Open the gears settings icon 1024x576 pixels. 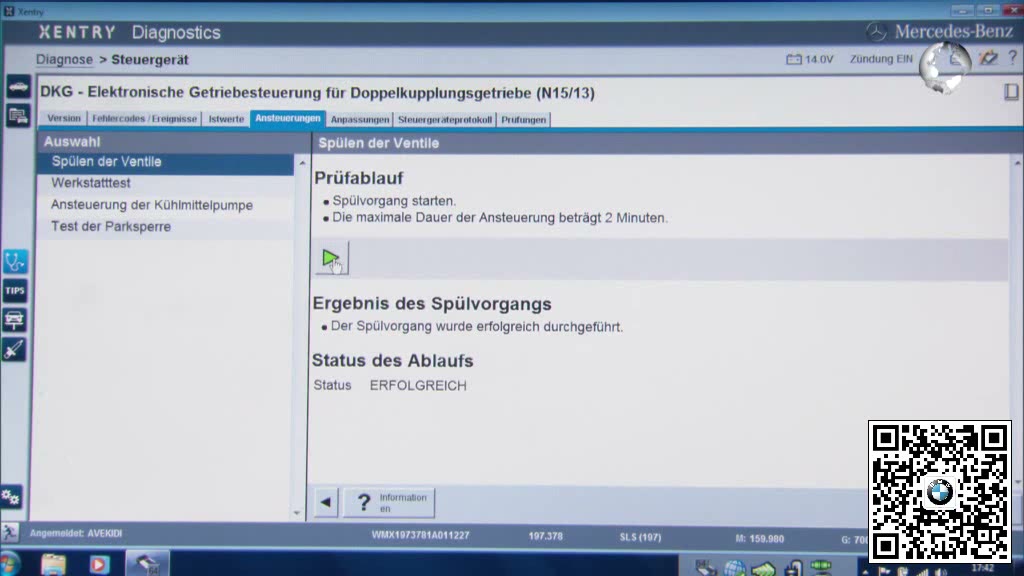tap(11, 497)
